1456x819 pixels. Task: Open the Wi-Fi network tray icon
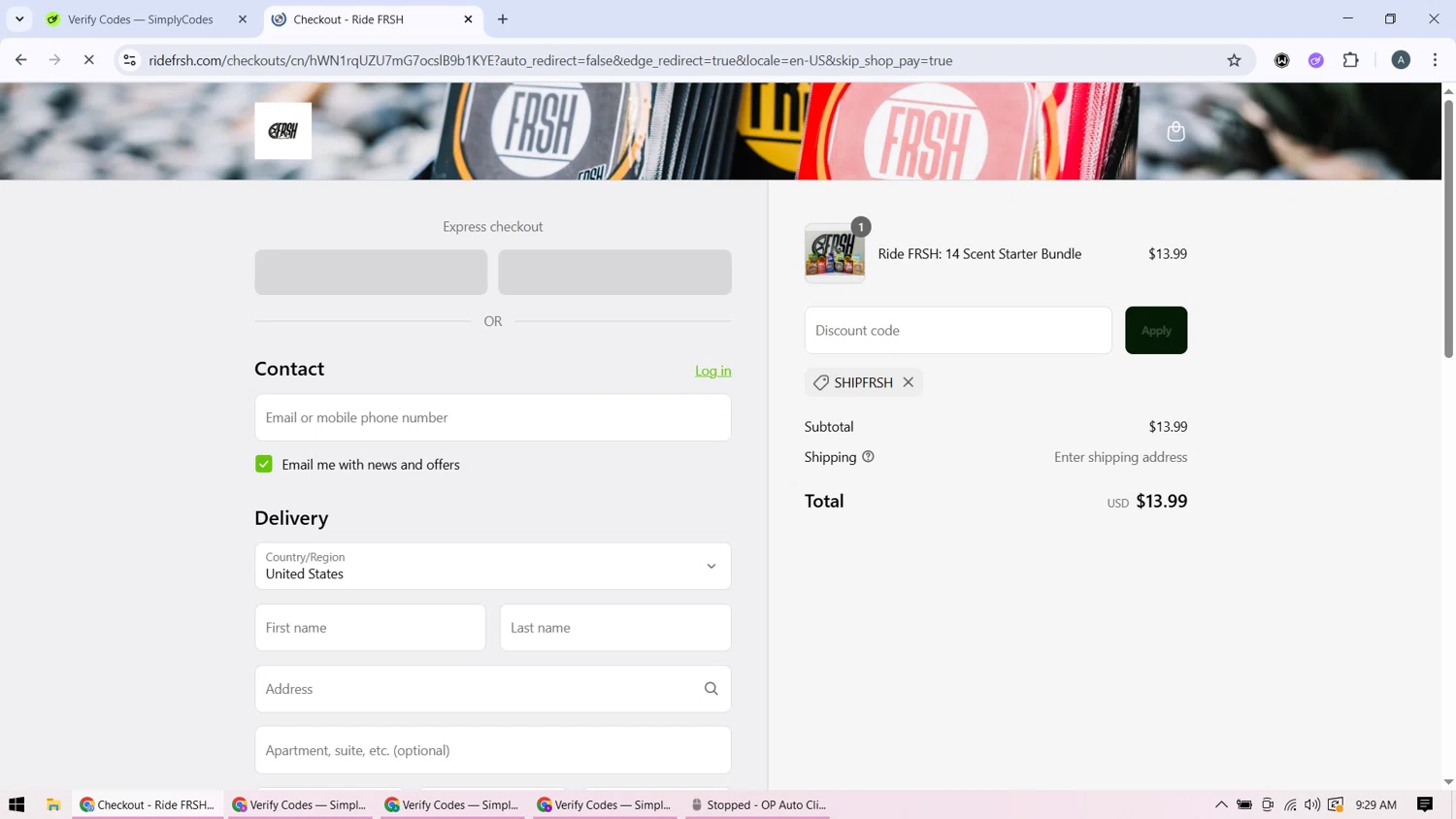tap(1290, 804)
